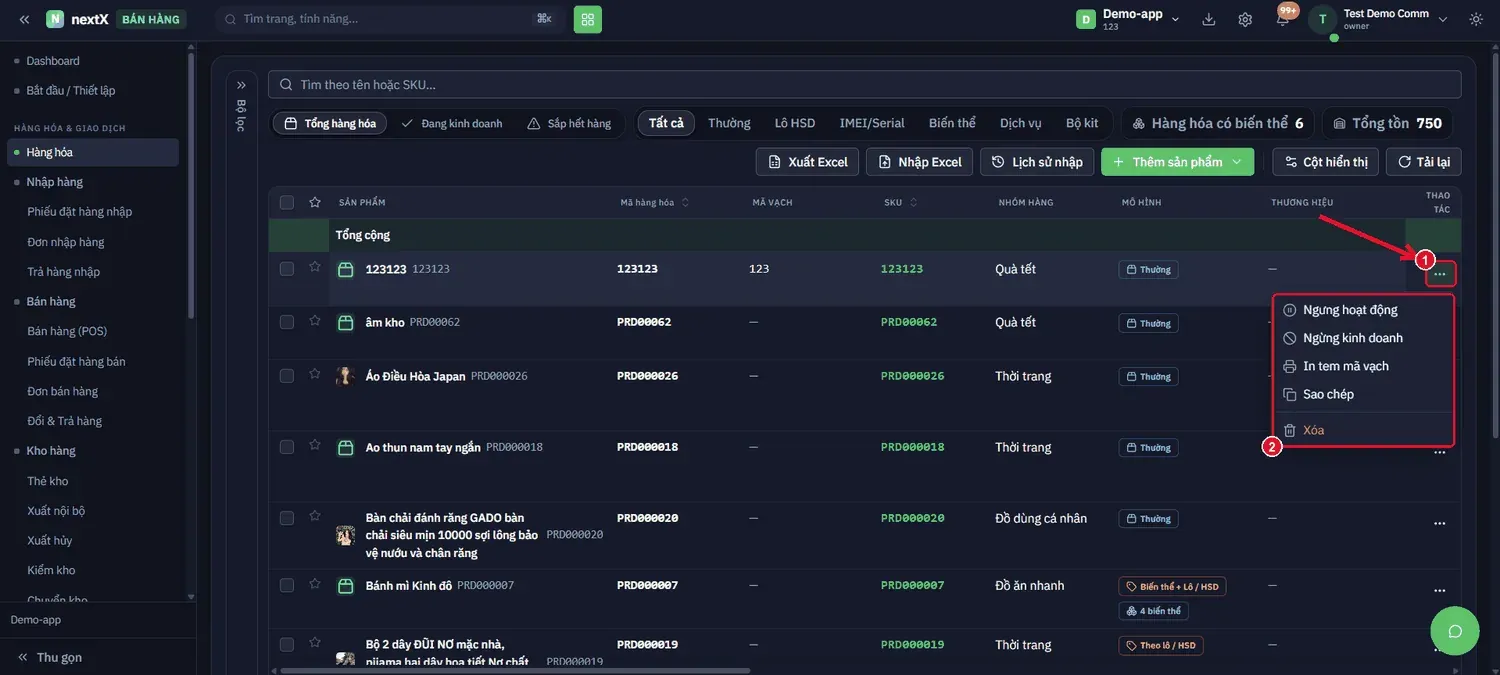Collapse the sidebar with double-chevron icon
The height and width of the screenshot is (675, 1500).
click(24, 19)
